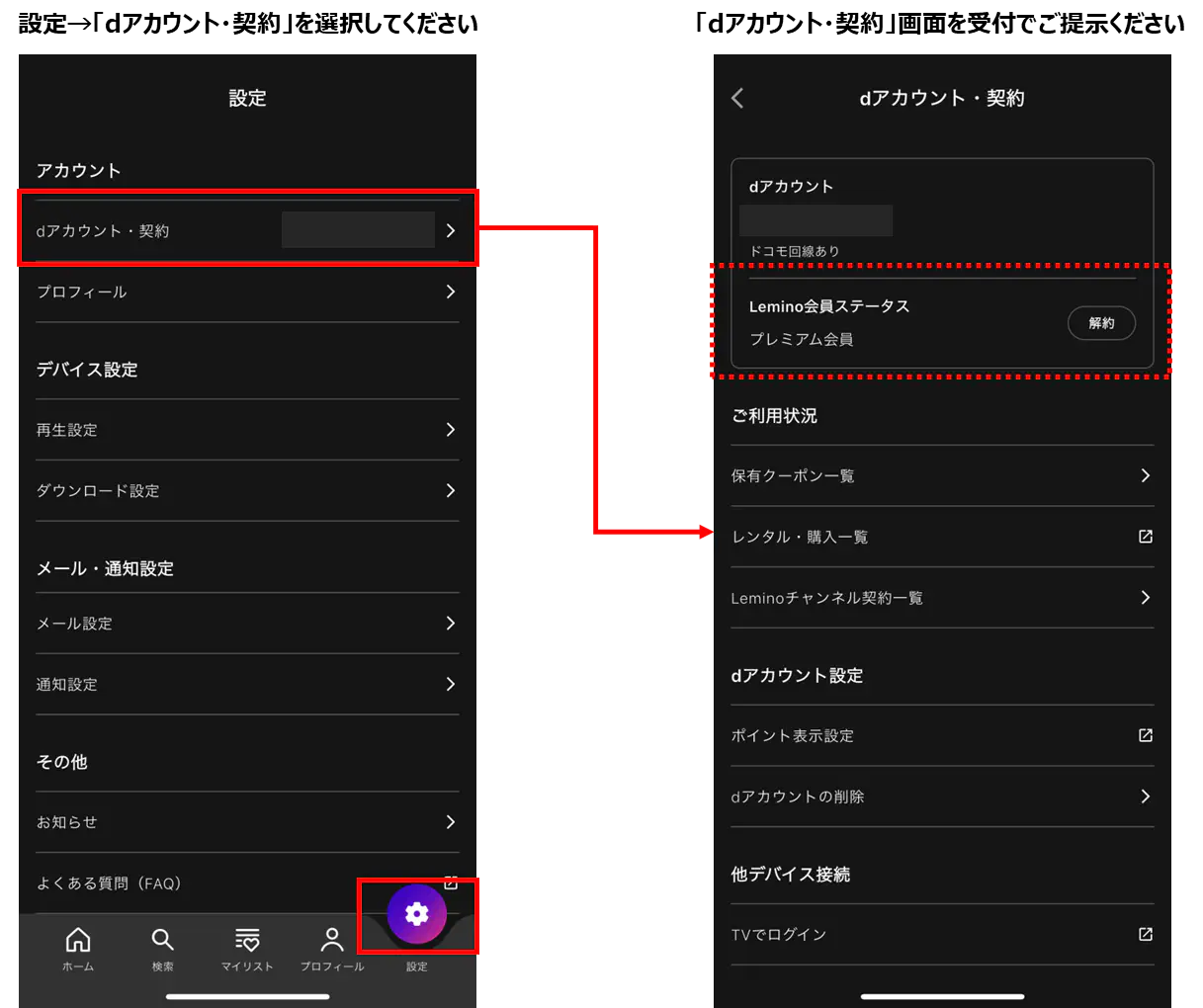The width and height of the screenshot is (1203, 1008).
Task: Open search with magnifier icon
Action: (163, 939)
